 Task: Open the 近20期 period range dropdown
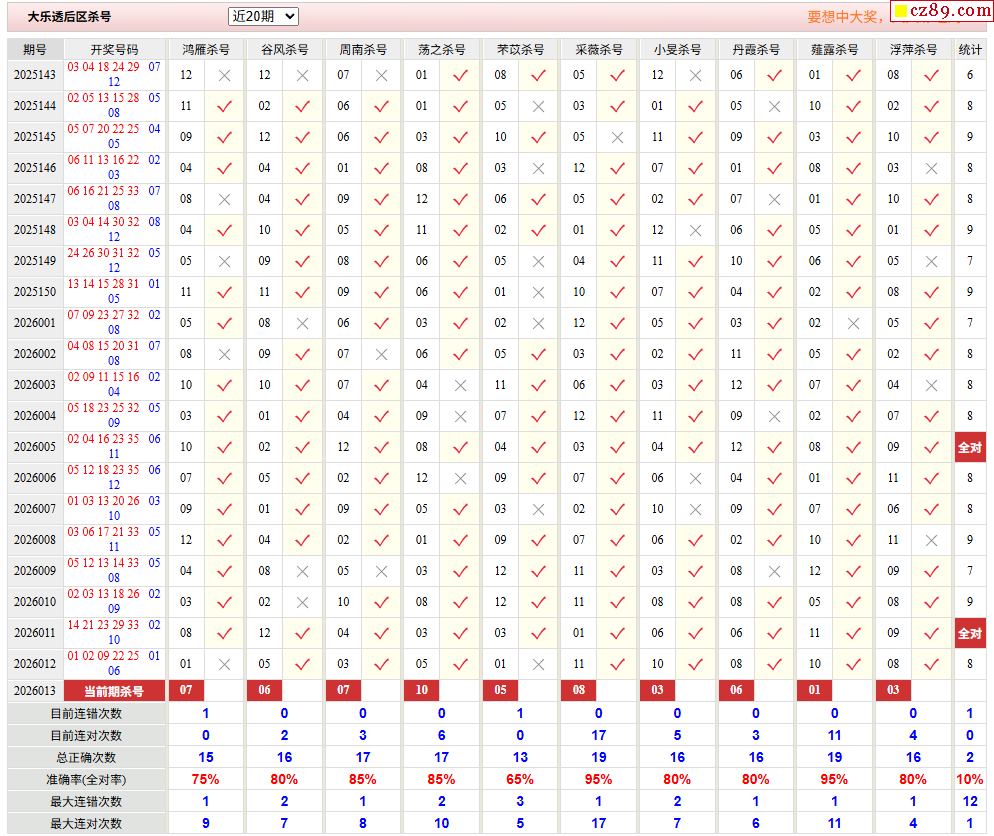click(x=262, y=16)
